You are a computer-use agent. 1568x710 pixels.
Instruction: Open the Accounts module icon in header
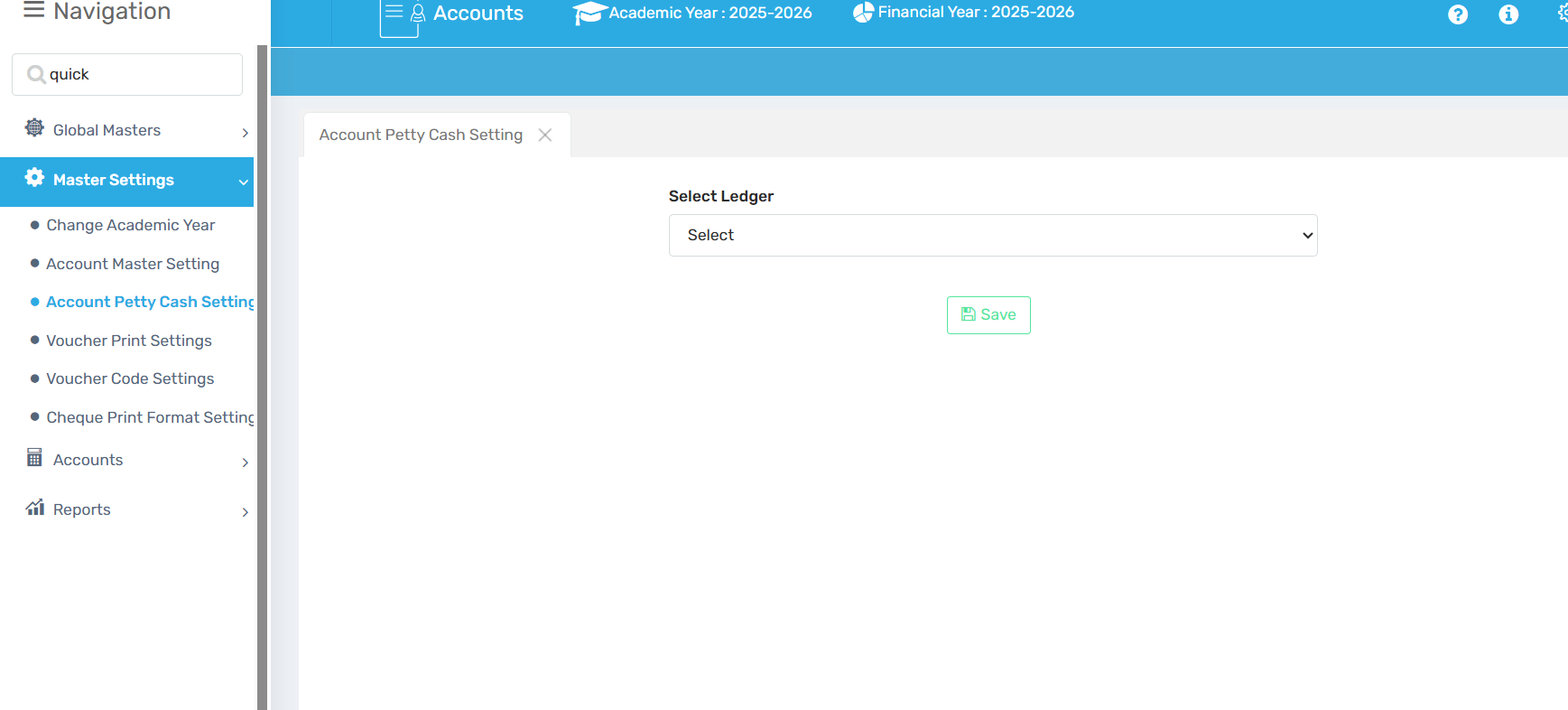403,17
